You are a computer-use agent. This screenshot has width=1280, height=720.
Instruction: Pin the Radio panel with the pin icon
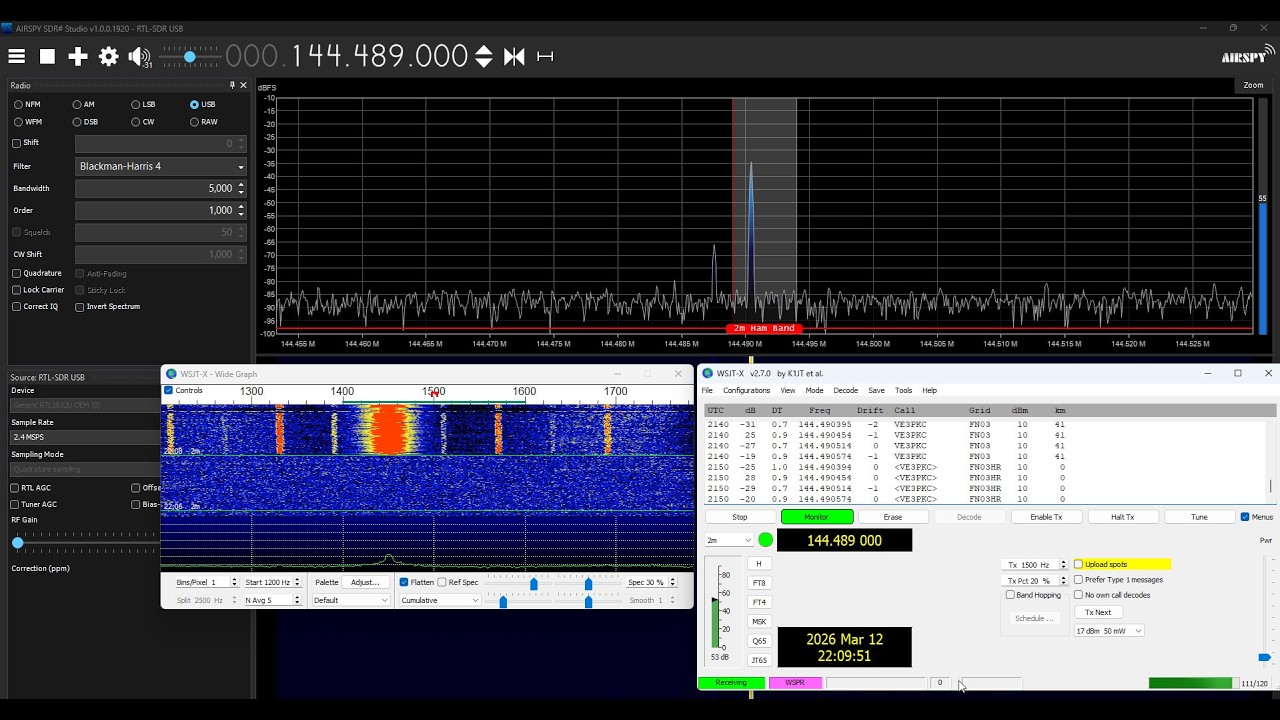pyautogui.click(x=232, y=86)
